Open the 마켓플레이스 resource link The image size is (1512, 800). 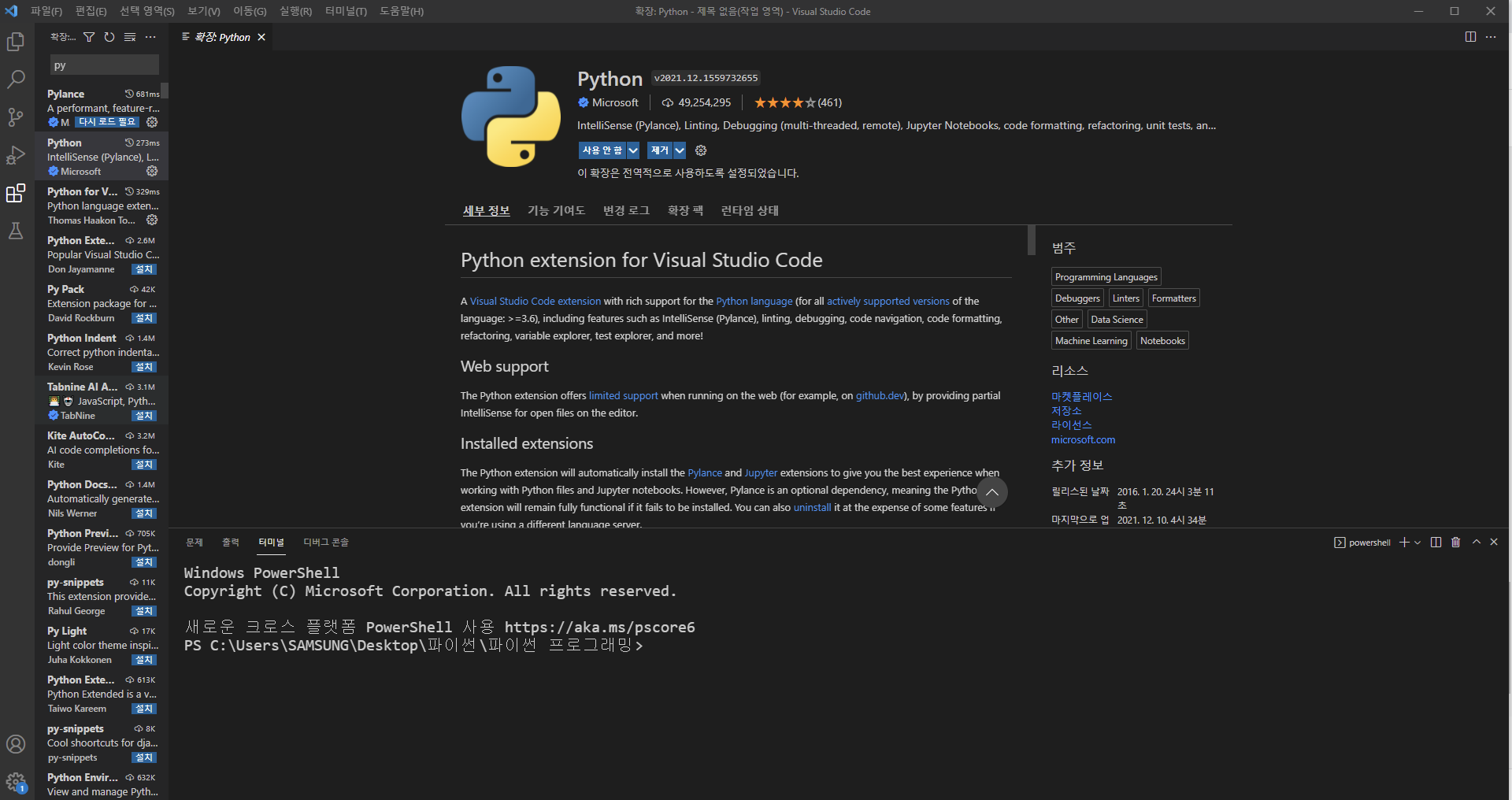[x=1081, y=396]
